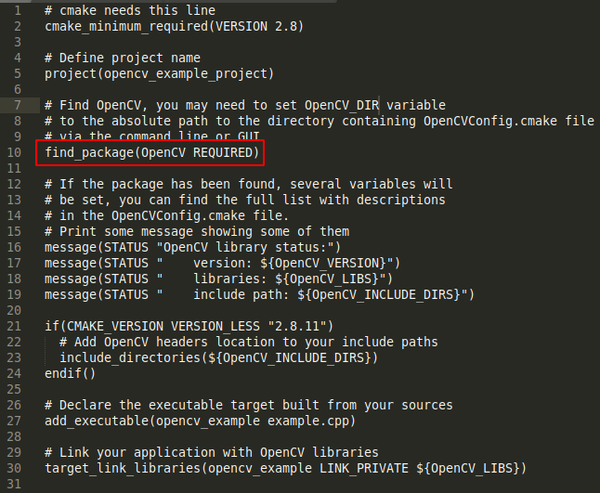Click the '# cmake needs this line' comment
Viewport: 600px width, 493px height.
tap(130, 11)
